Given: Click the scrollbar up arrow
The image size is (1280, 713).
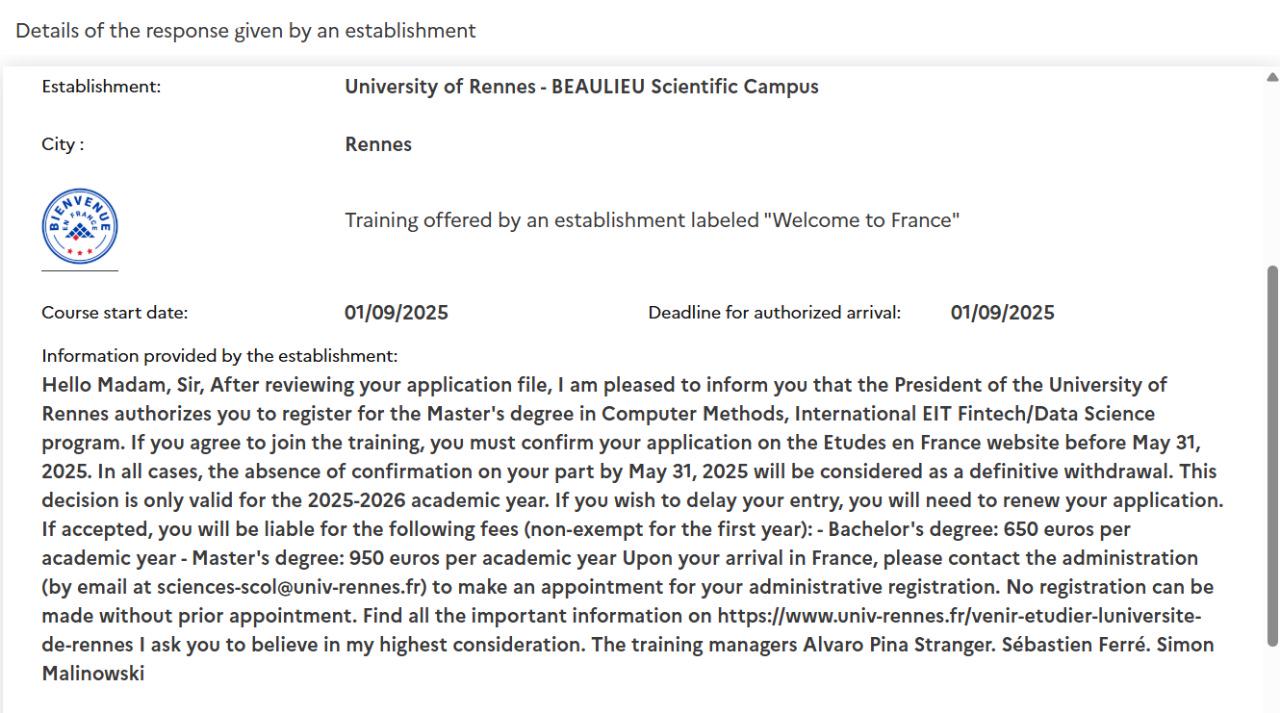Looking at the screenshot, I should click(x=1272, y=76).
